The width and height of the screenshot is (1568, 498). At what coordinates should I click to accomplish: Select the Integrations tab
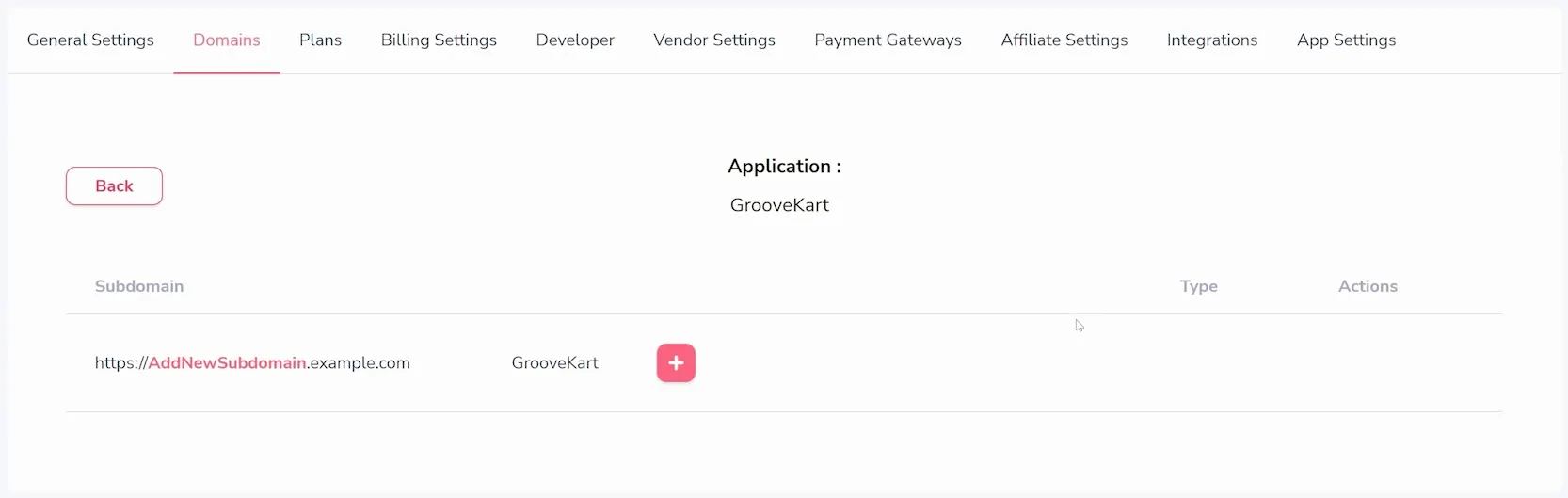[x=1212, y=40]
